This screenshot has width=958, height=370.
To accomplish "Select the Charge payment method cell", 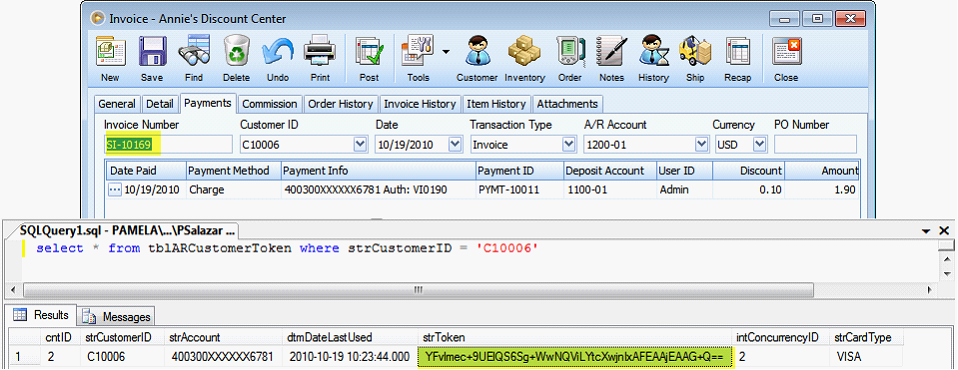I will (233, 190).
